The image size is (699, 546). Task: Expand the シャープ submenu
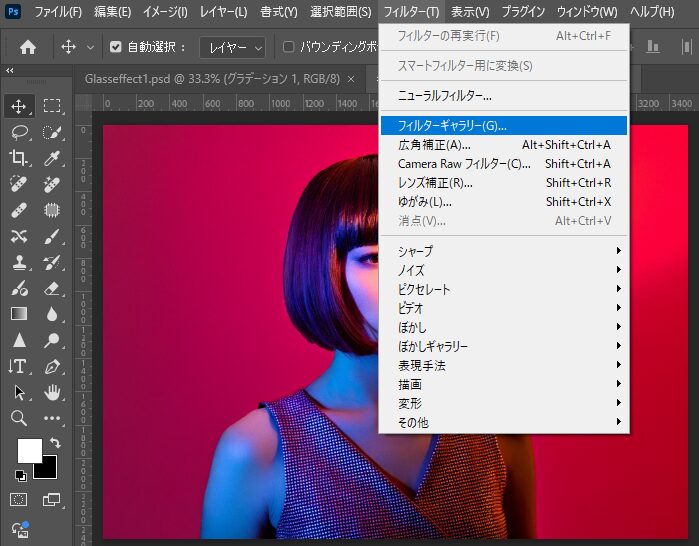(504, 251)
